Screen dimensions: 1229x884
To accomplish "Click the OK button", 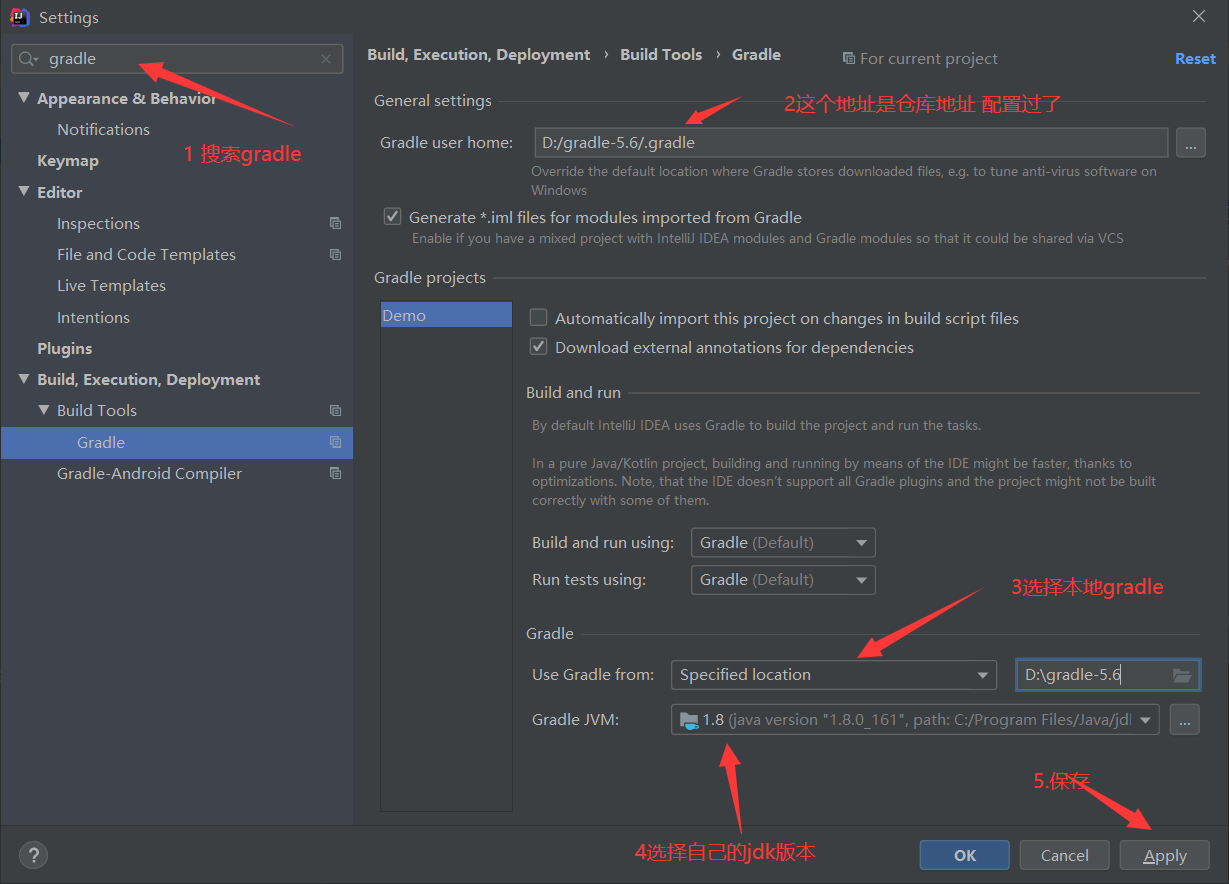I will (965, 855).
